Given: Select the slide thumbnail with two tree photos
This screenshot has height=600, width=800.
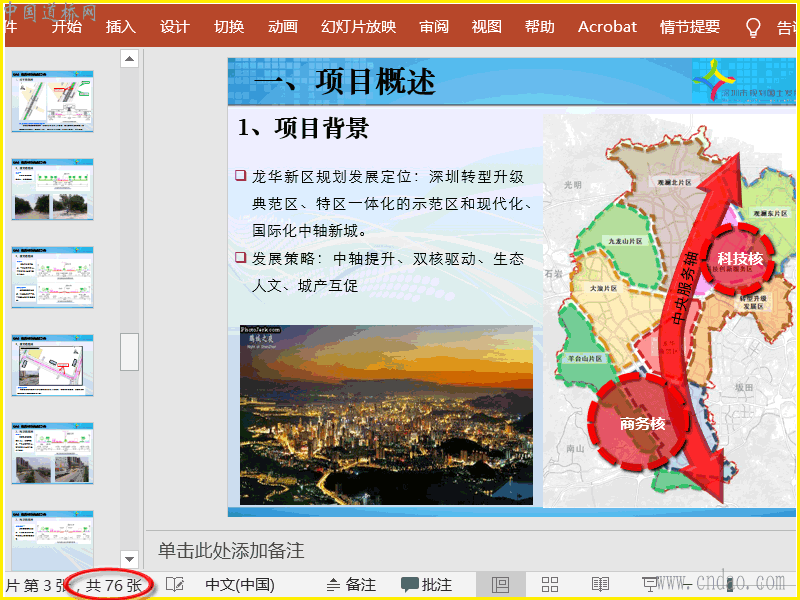Looking at the screenshot, I should coord(53,189).
